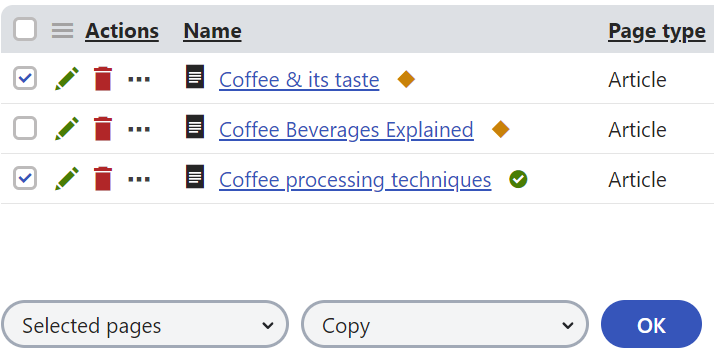Image resolution: width=714 pixels, height=361 pixels.
Task: Open more actions for Coffee Beverages Explained
Action: pyautogui.click(x=139, y=129)
